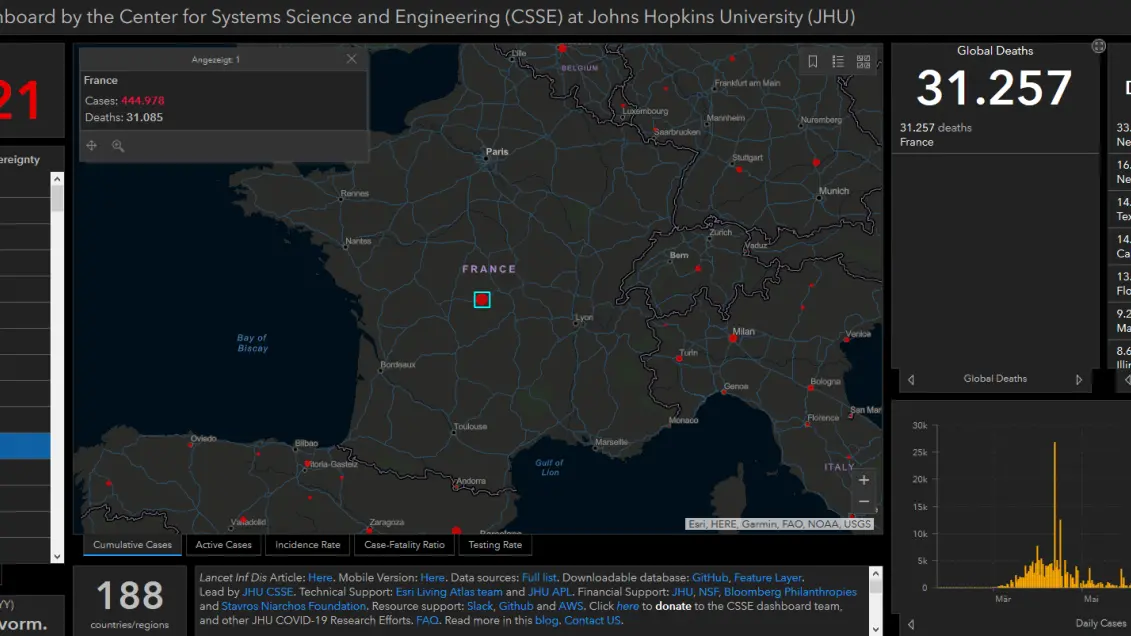Open the GitHub downloadable database link
This screenshot has height=636, width=1131.
pos(710,577)
